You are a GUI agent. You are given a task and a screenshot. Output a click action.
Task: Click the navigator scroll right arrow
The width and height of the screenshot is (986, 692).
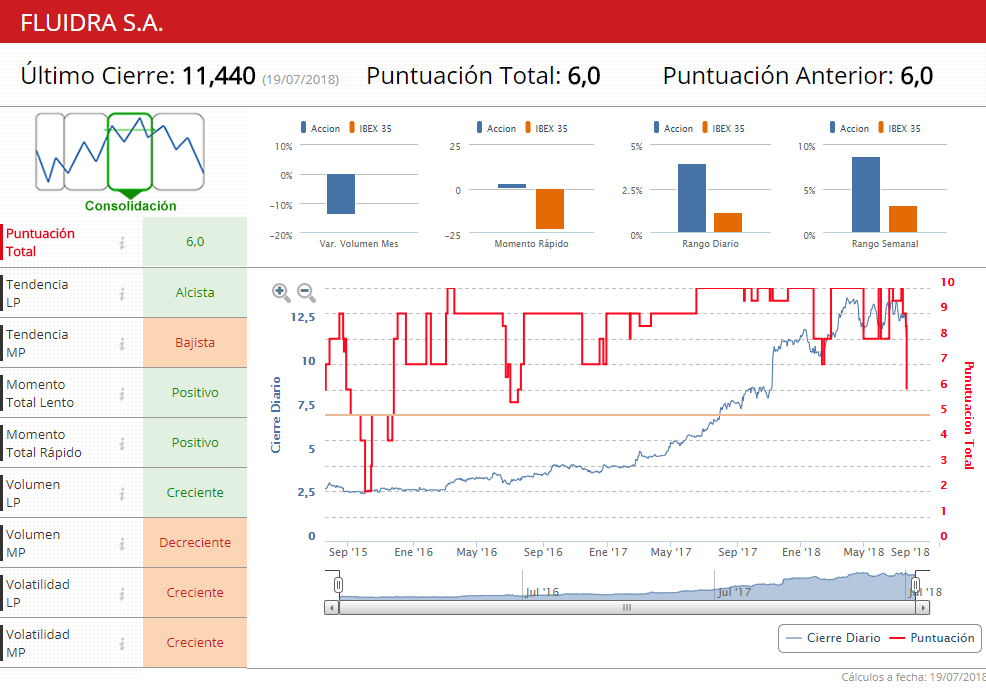tap(922, 608)
